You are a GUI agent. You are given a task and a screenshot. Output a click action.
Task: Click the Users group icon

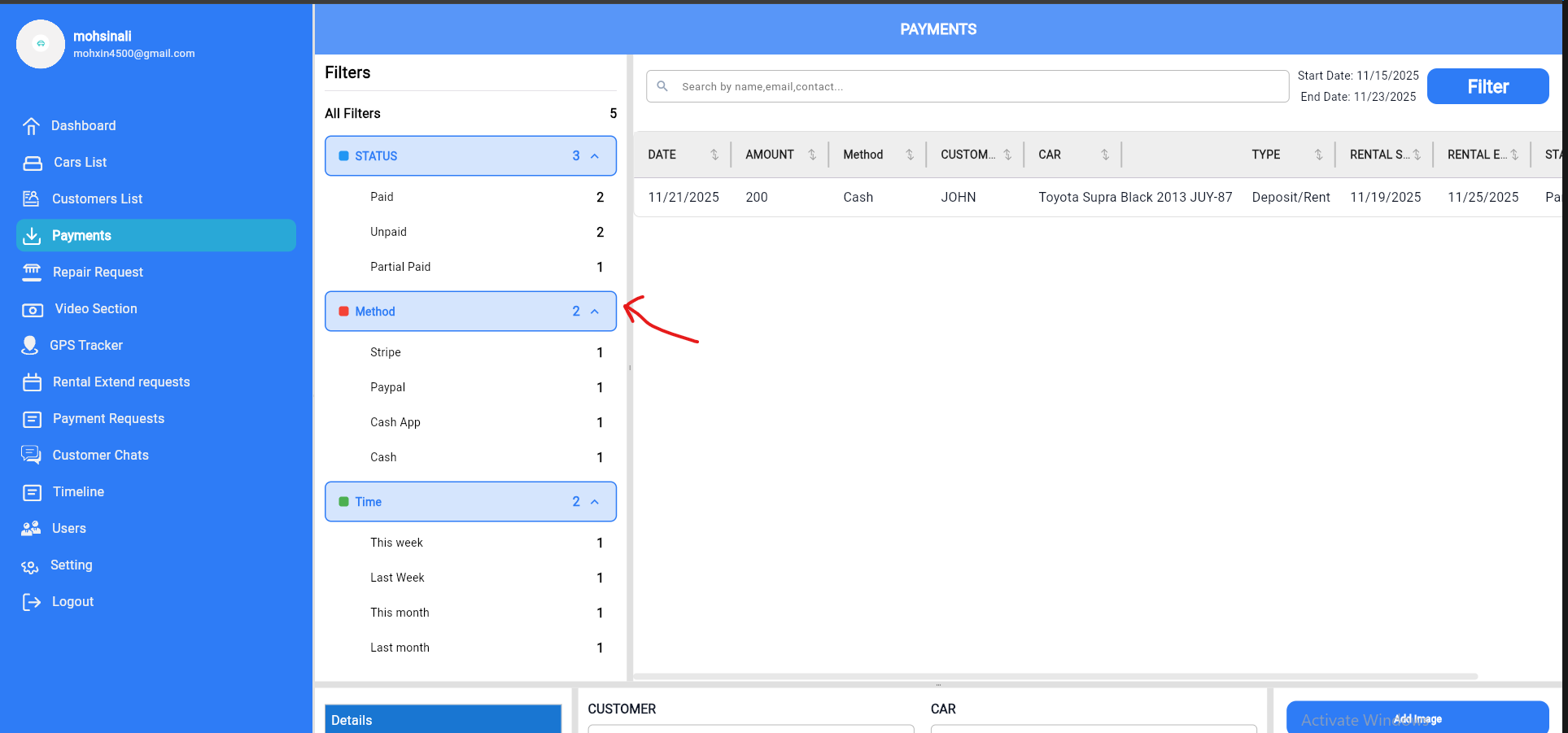(x=32, y=529)
